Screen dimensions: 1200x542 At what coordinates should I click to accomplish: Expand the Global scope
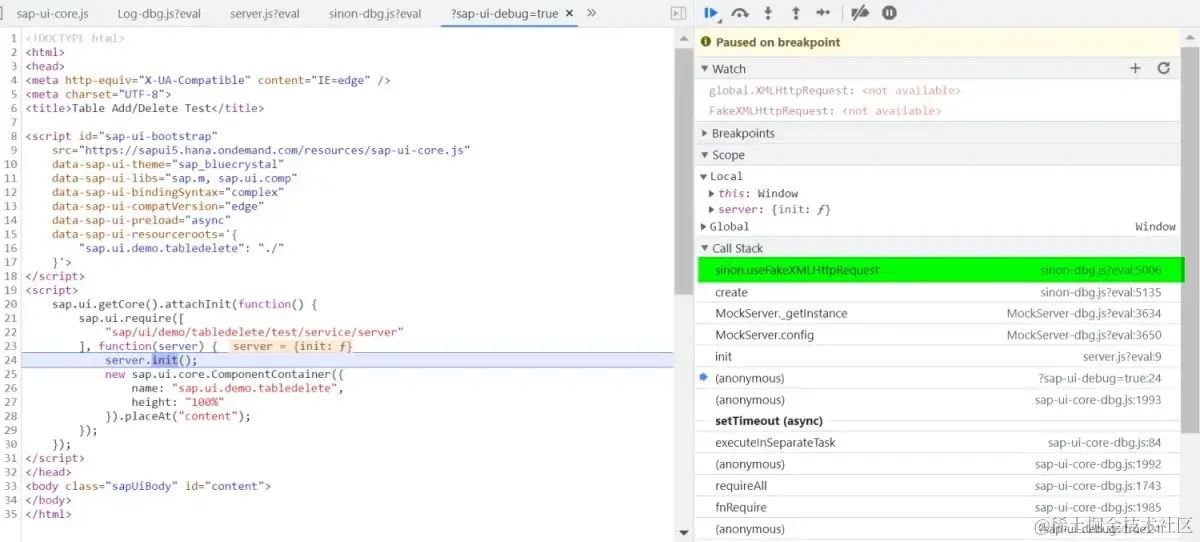[704, 227]
